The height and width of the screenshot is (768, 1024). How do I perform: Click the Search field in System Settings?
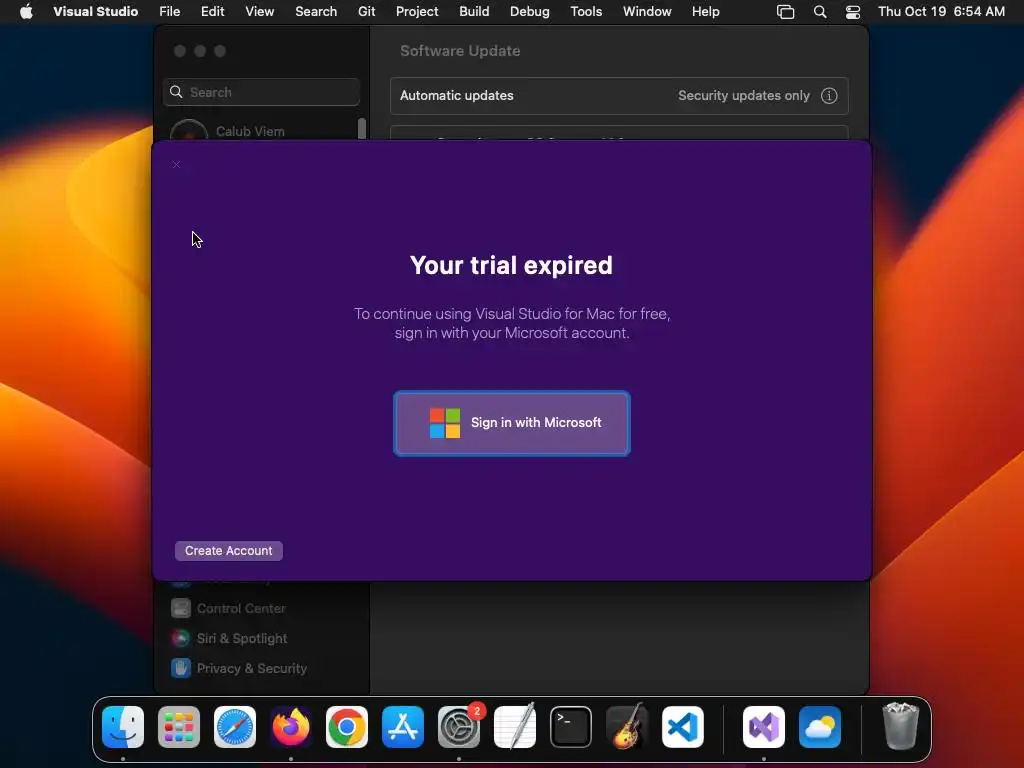point(261,92)
